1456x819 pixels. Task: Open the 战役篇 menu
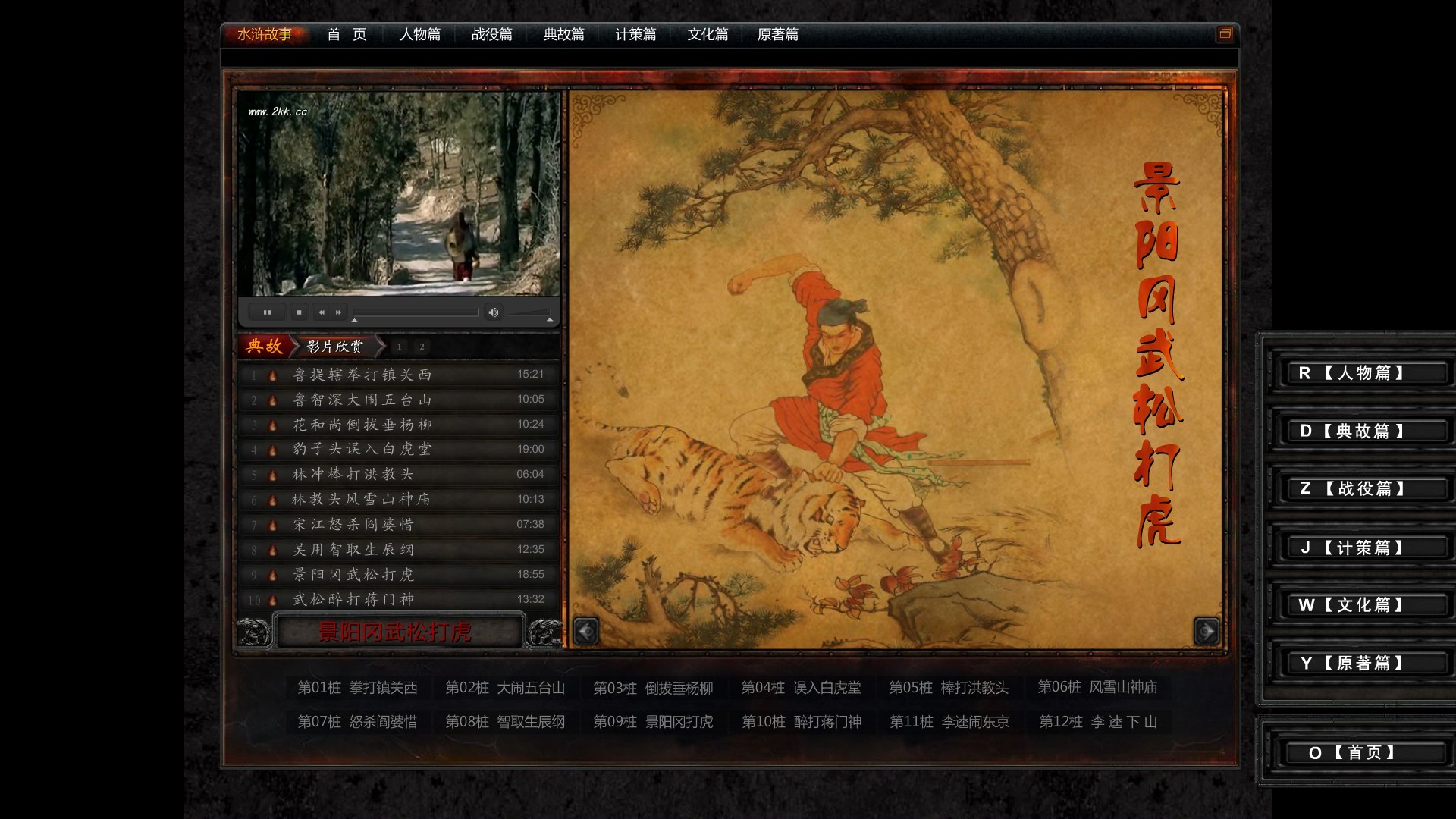tap(492, 34)
